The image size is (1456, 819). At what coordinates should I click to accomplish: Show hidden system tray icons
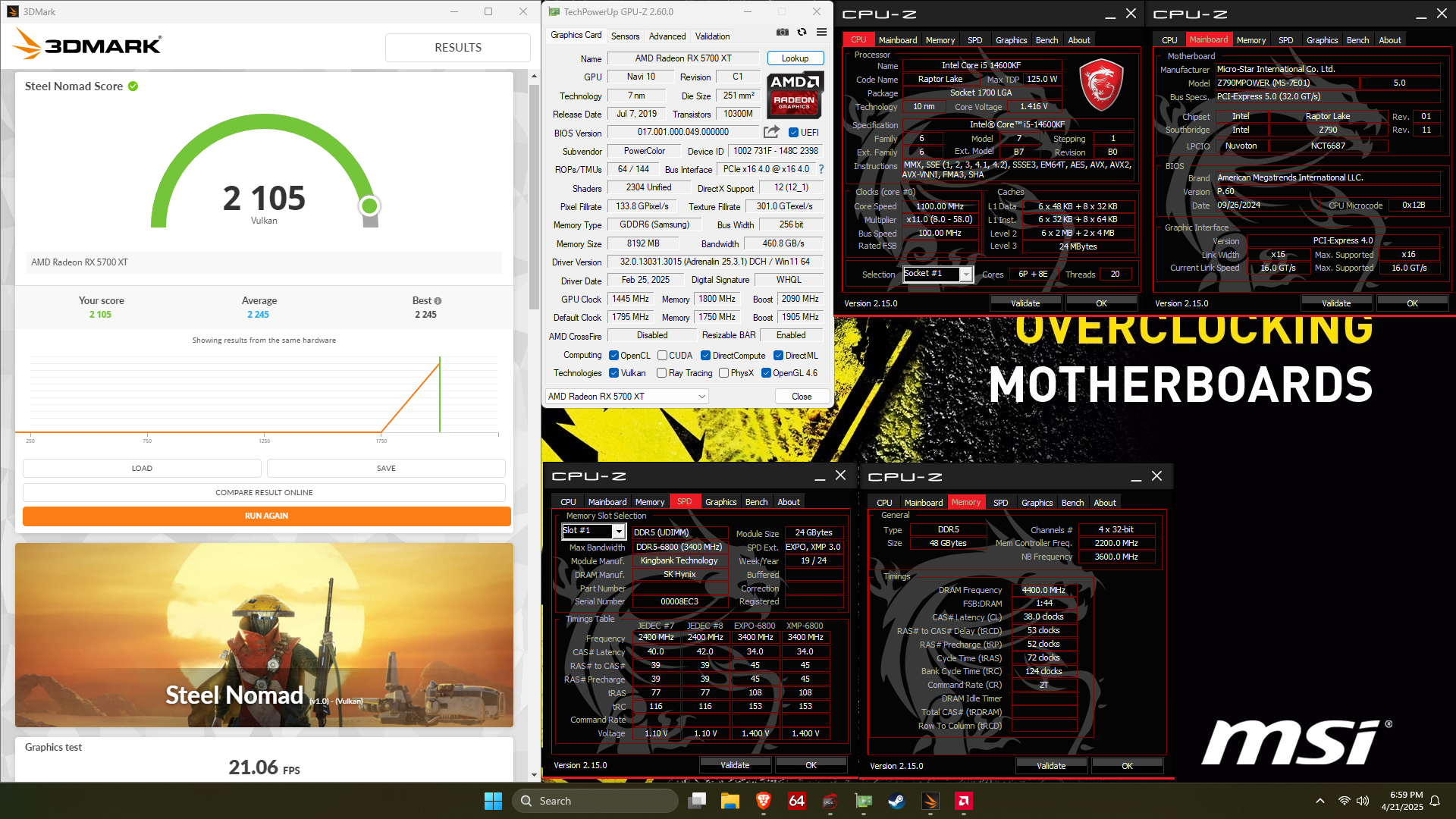point(1320,801)
